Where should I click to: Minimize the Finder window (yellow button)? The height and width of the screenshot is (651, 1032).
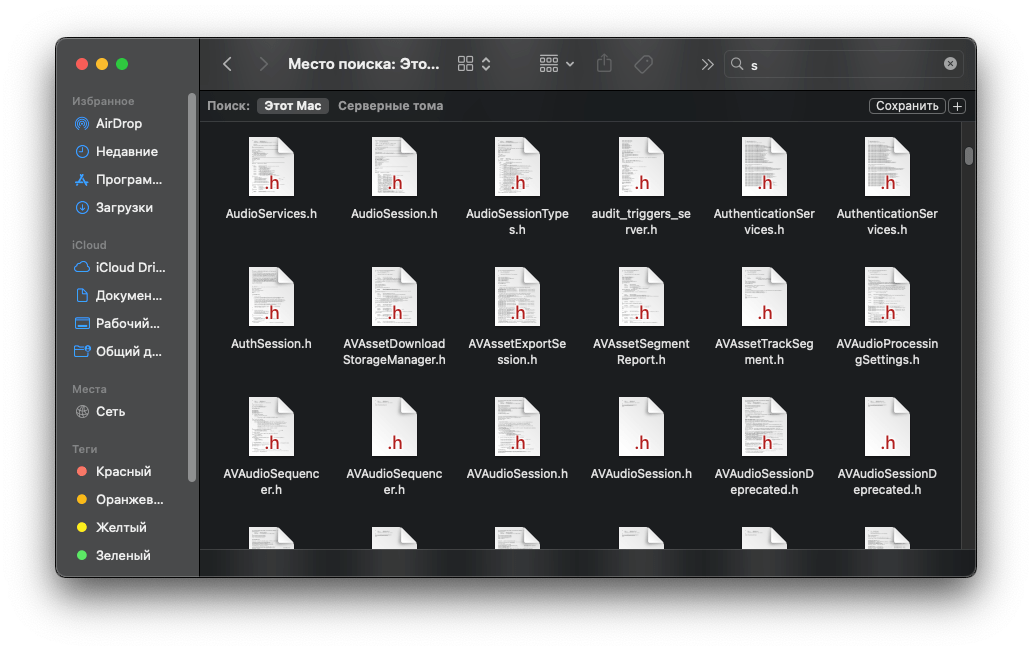pyautogui.click(x=102, y=64)
